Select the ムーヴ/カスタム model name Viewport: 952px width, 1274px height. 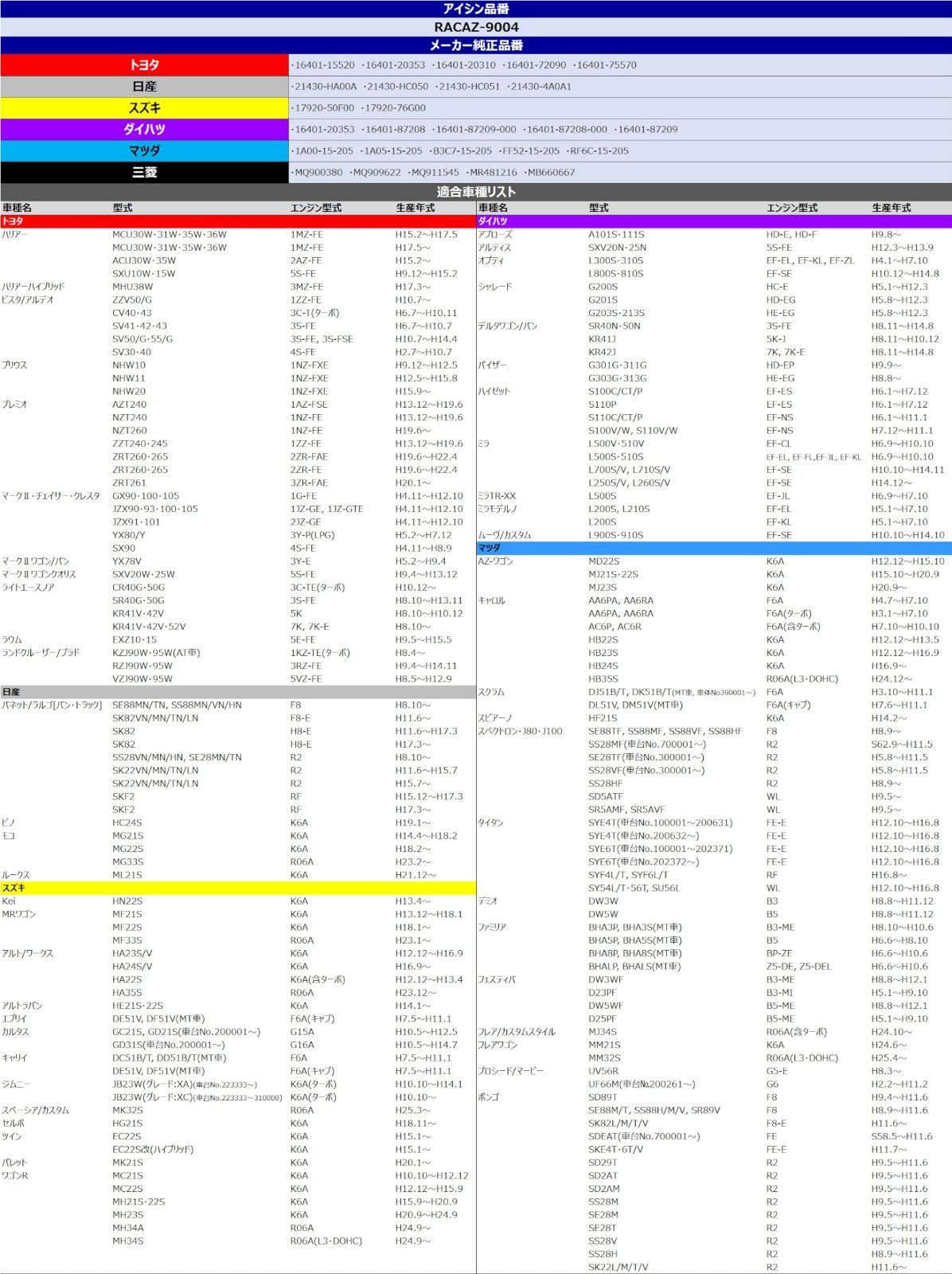(505, 535)
